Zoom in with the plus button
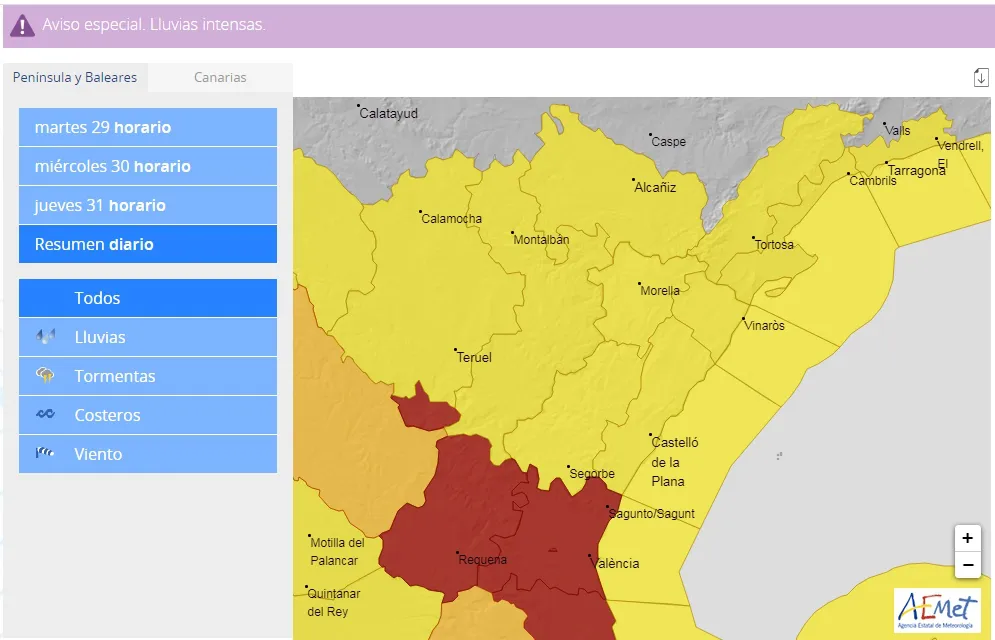Viewport: 995px width, 640px height. pyautogui.click(x=967, y=538)
